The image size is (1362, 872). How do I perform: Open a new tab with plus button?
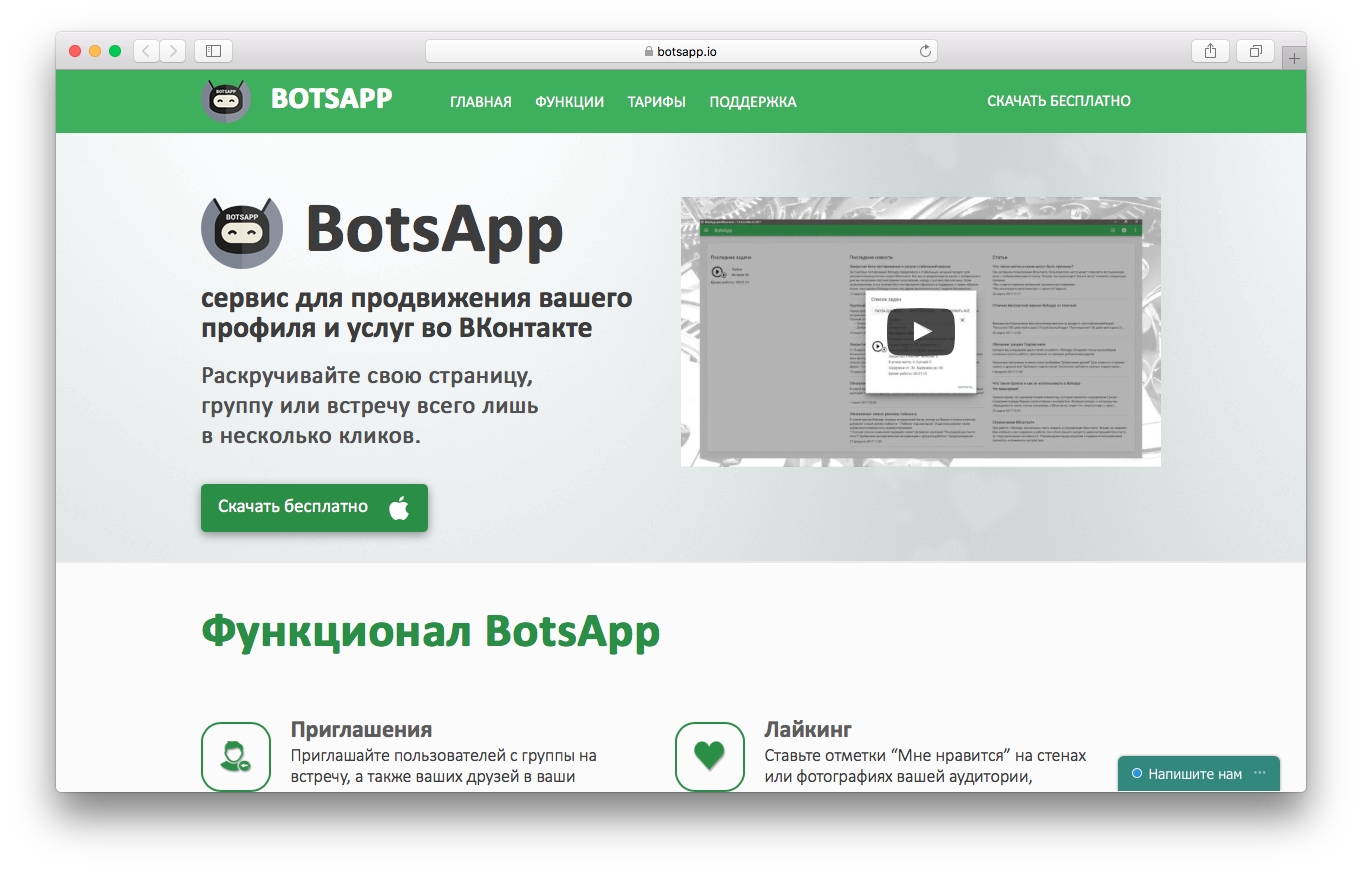[1294, 59]
